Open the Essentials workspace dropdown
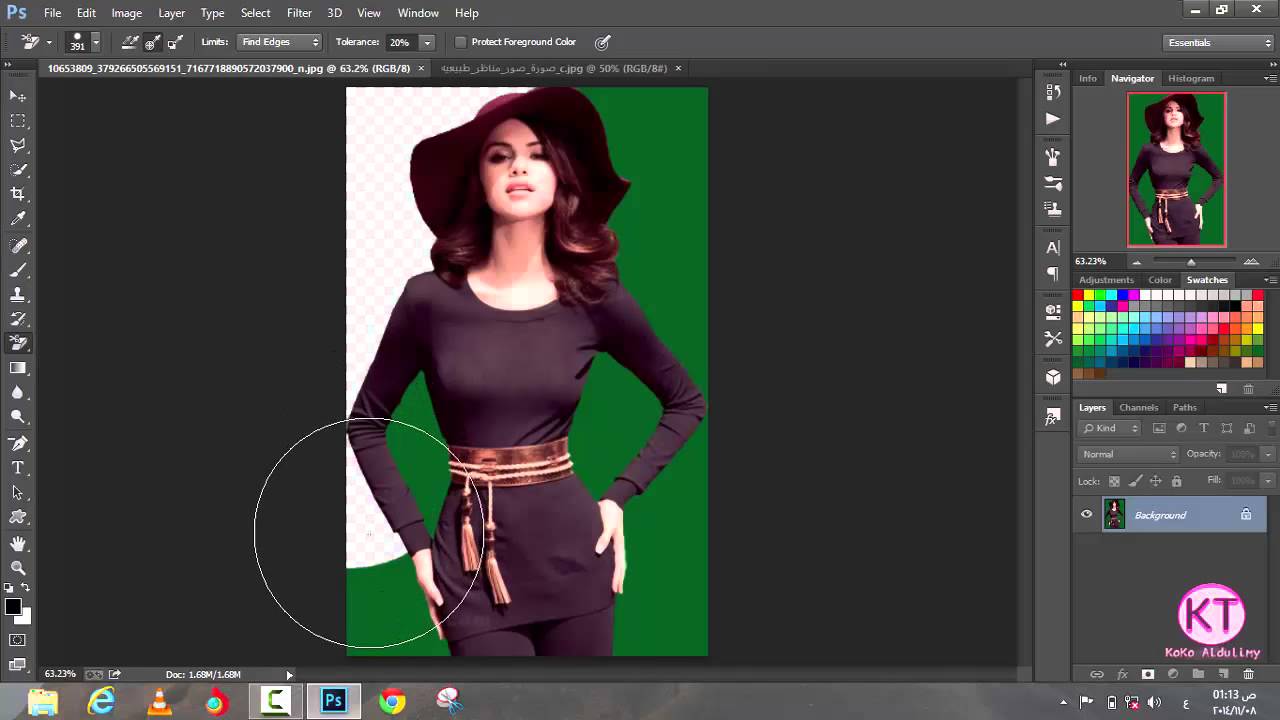The height and width of the screenshot is (720, 1280). 1219,42
